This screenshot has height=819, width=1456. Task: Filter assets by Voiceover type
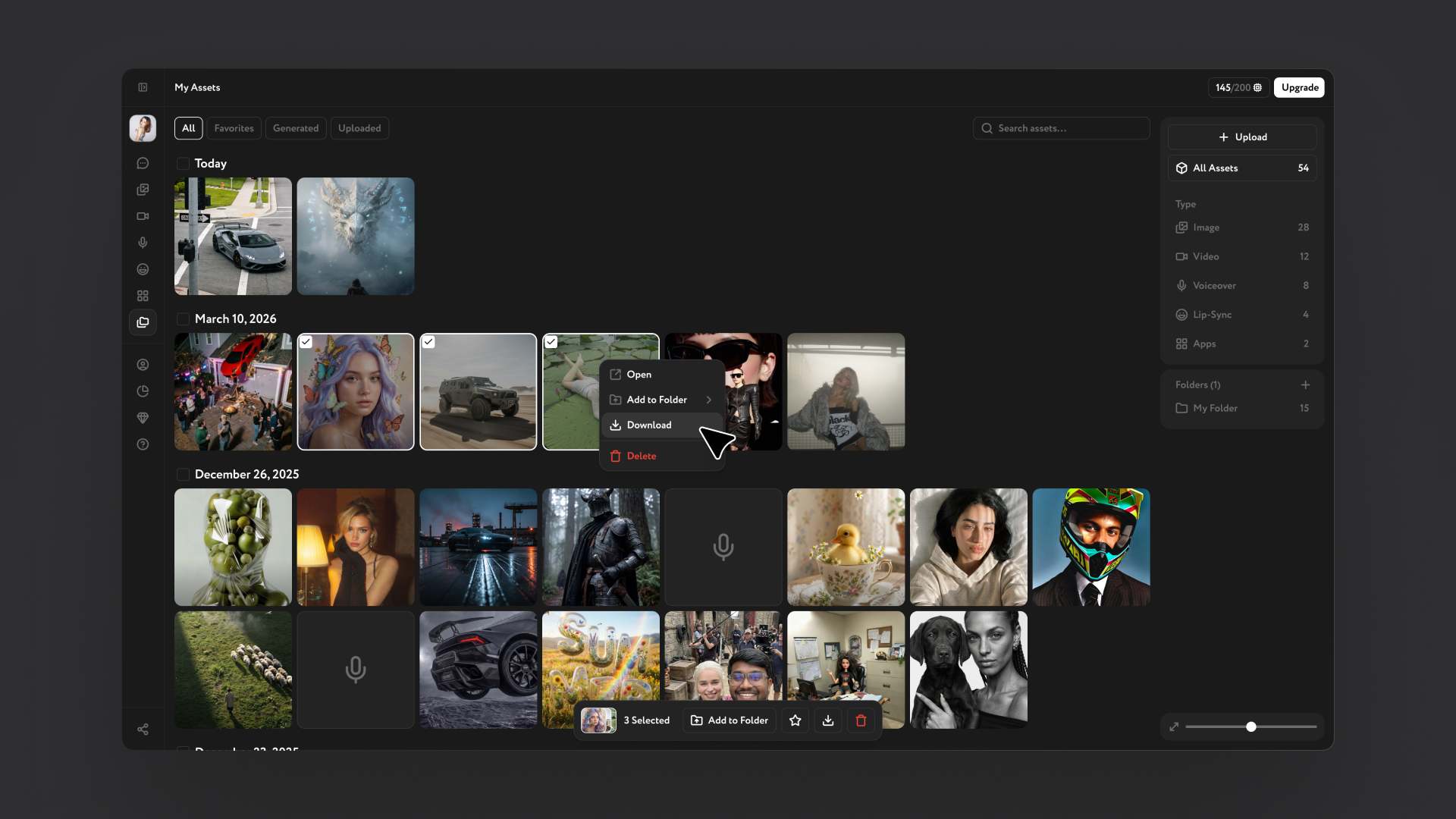click(x=1242, y=286)
